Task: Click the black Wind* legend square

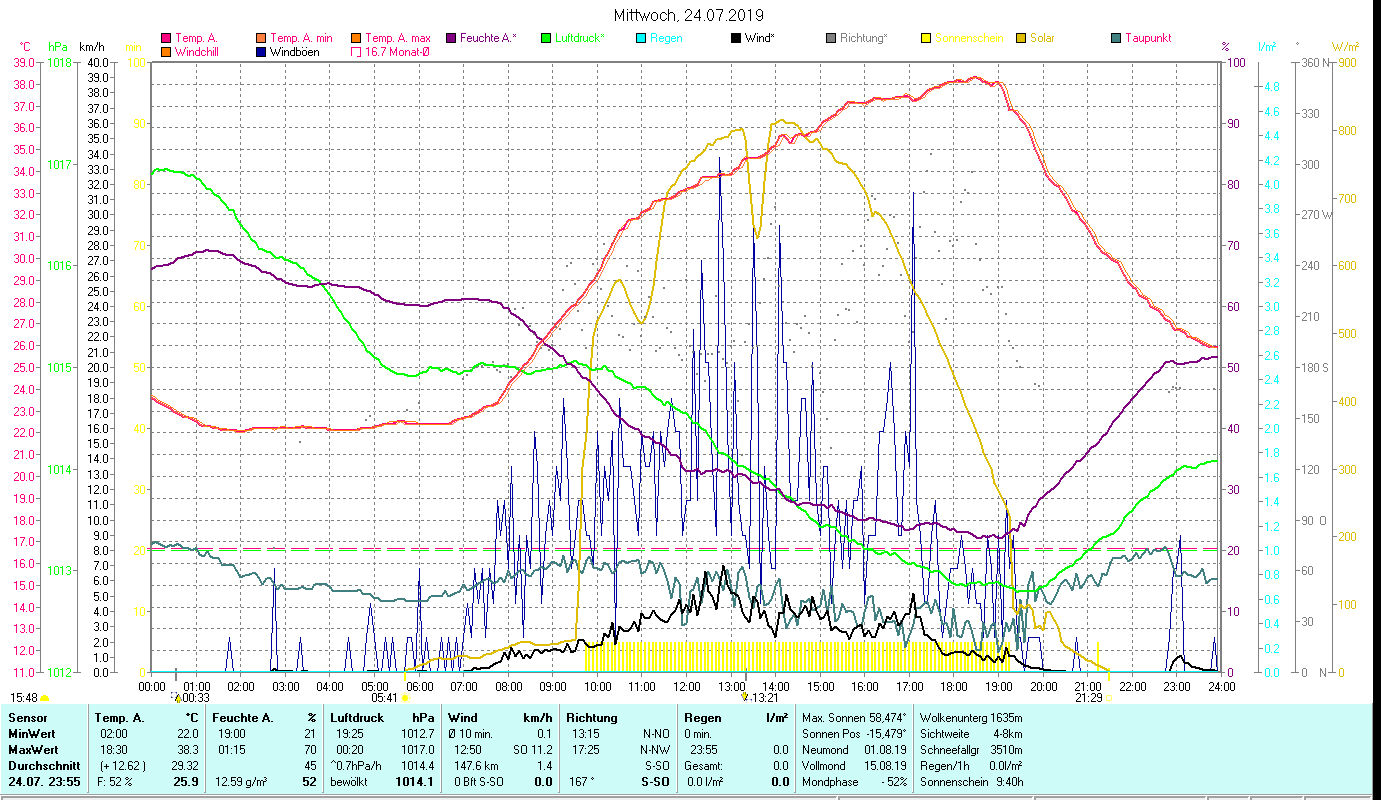Action: [736, 38]
